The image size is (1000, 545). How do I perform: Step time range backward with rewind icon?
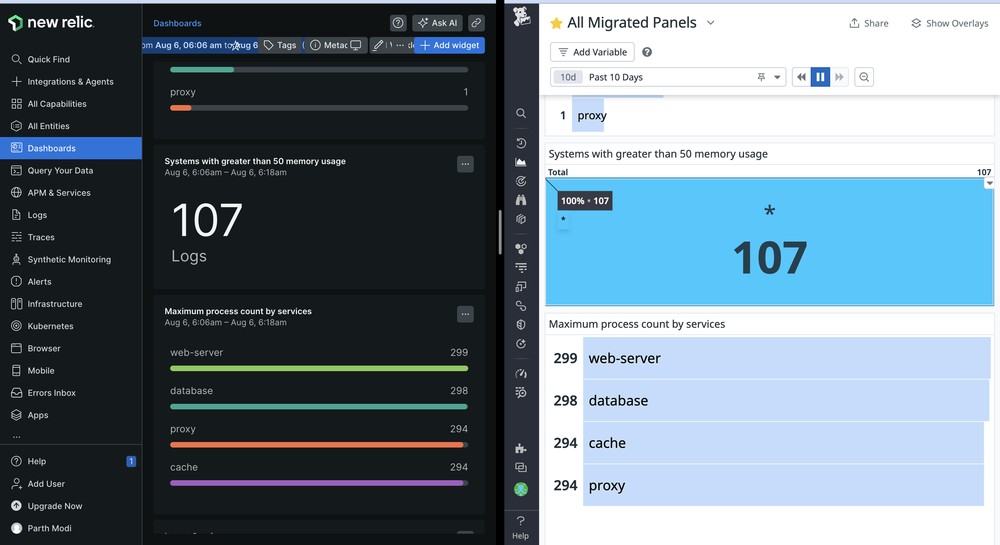801,77
